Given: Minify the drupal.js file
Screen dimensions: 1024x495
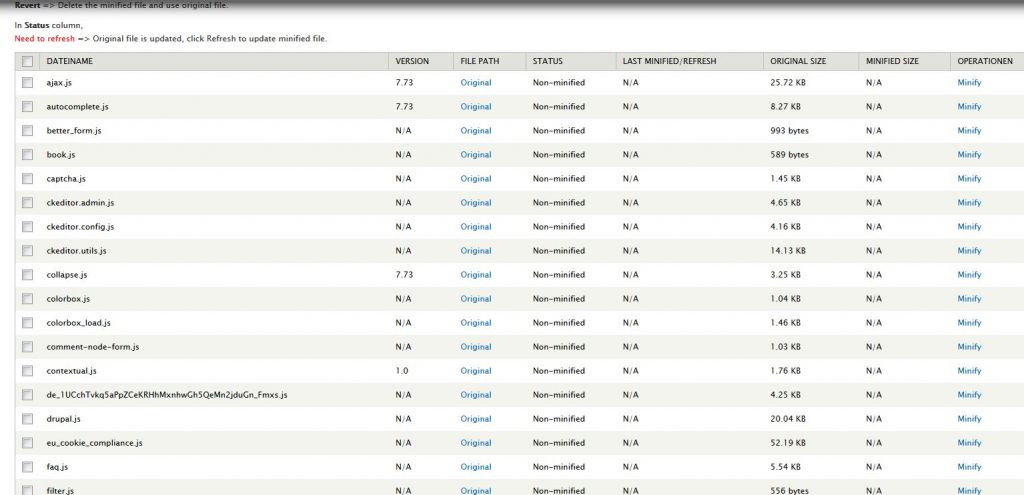Looking at the screenshot, I should pyautogui.click(x=969, y=419).
